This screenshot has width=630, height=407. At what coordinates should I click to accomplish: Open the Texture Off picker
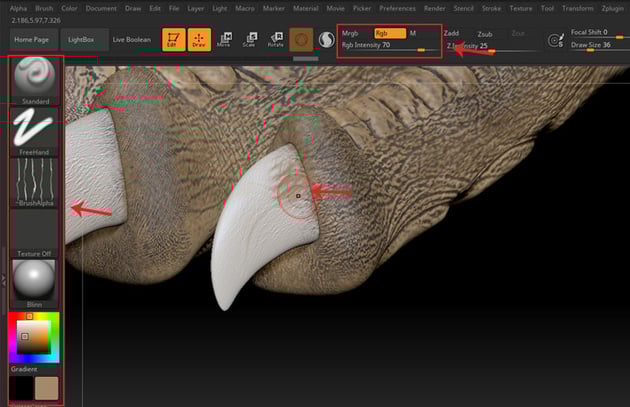coord(34,233)
